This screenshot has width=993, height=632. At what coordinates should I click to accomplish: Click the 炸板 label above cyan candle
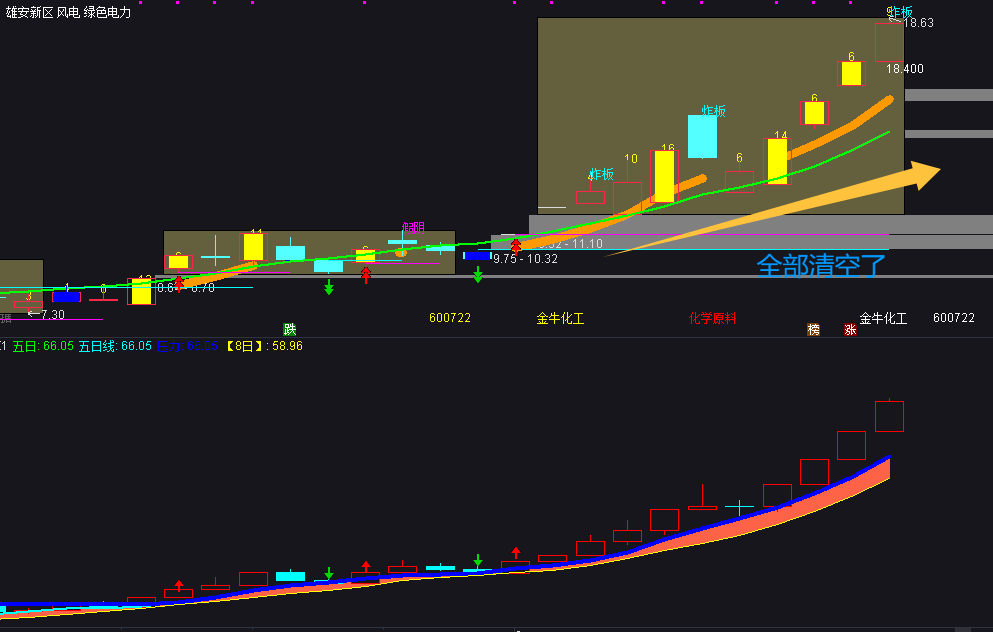click(x=714, y=111)
